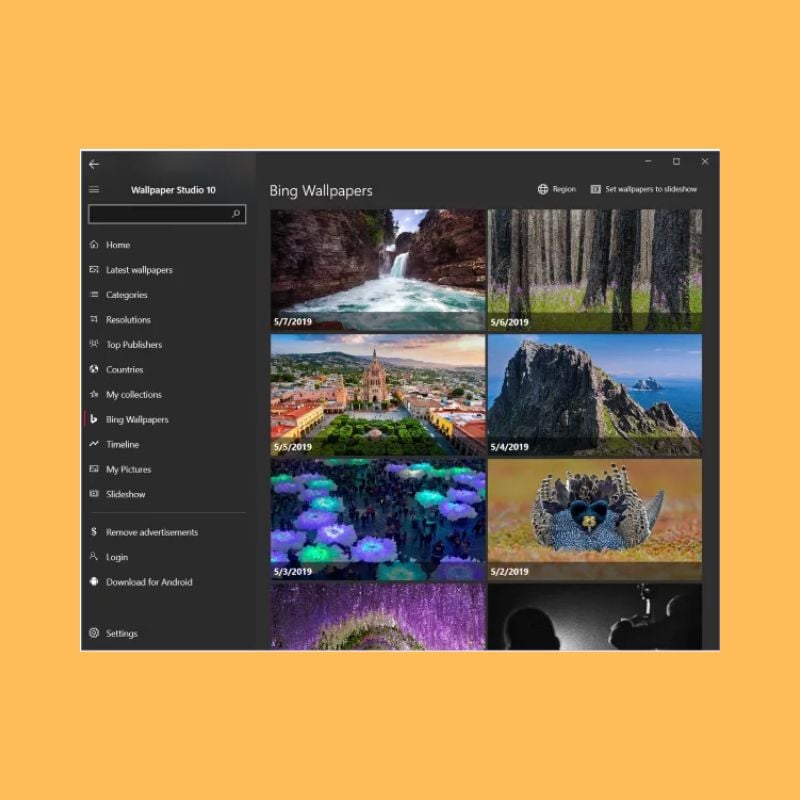Click the search magnifier icon
This screenshot has width=800, height=800.
tap(236, 214)
